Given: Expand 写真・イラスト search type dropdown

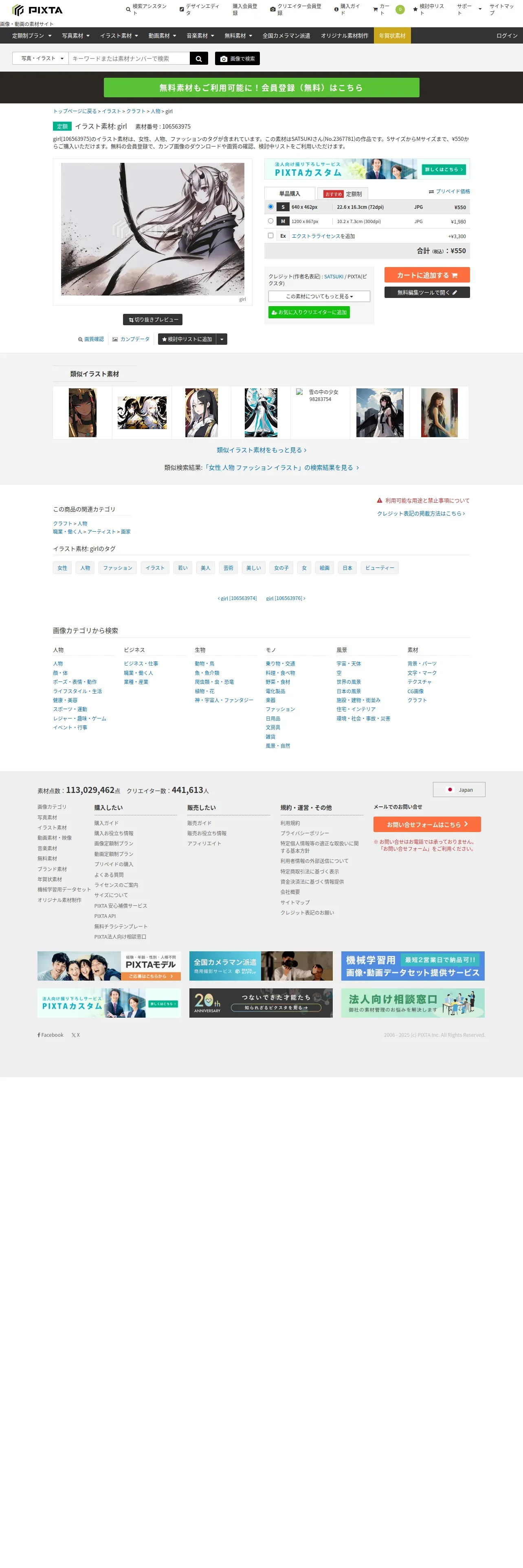Looking at the screenshot, I should [x=41, y=59].
